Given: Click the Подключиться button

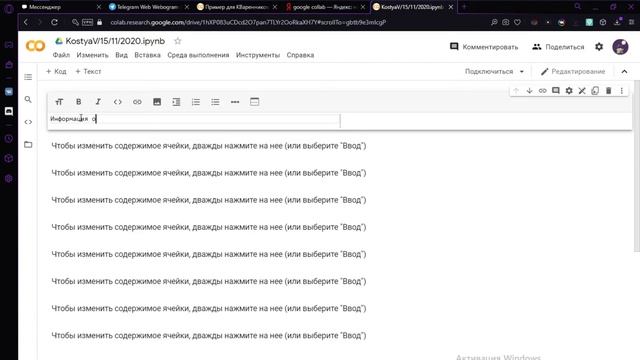Looking at the screenshot, I should tap(489, 71).
